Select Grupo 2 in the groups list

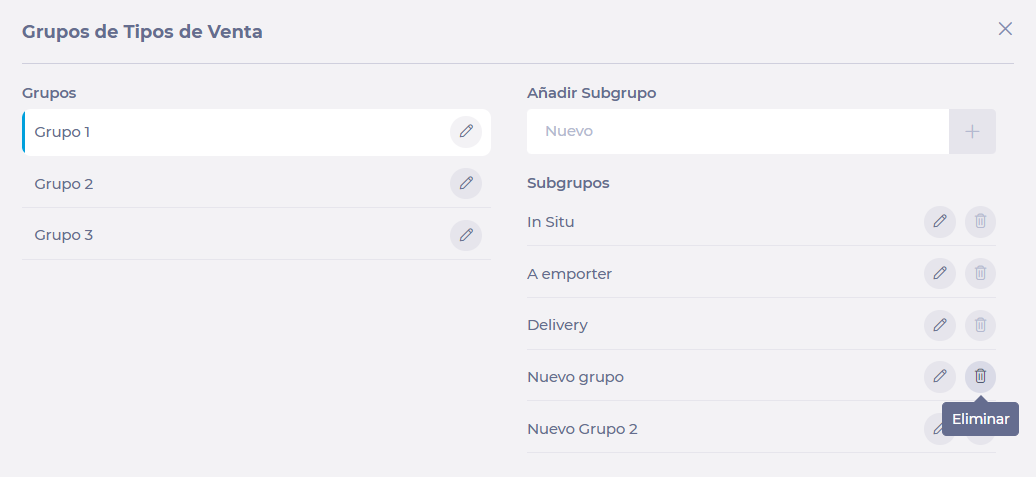(x=256, y=184)
